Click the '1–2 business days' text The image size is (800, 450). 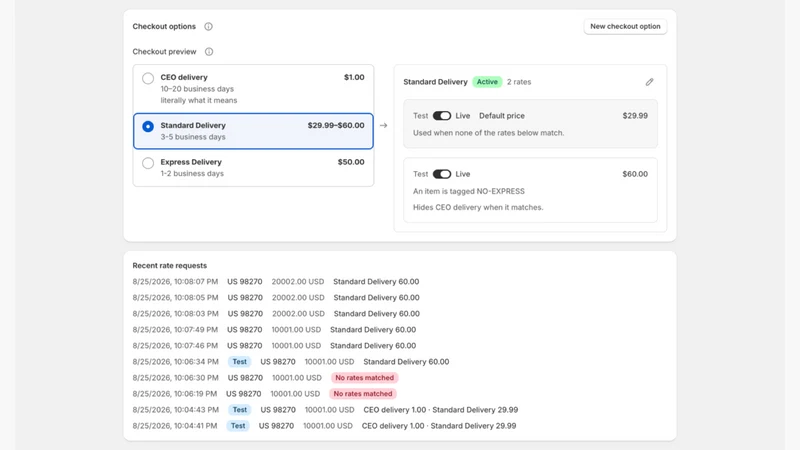[x=192, y=173]
